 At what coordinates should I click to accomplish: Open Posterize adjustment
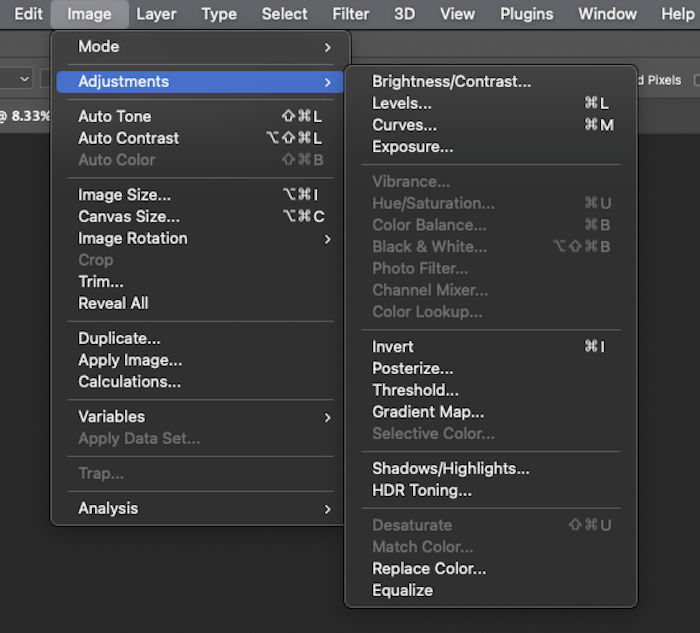[x=491, y=369]
